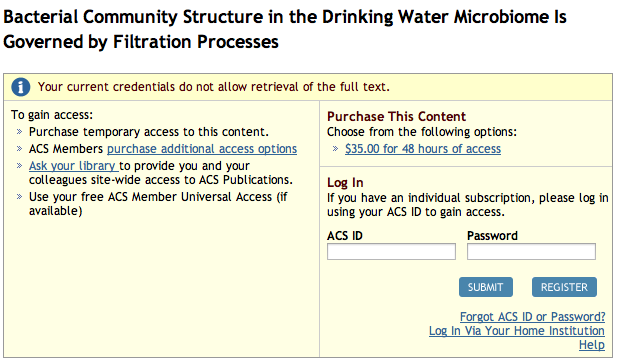The width and height of the screenshot is (619, 362).
Task: Choose $35.00 for 48 hours of access
Action: pyautogui.click(x=423, y=149)
